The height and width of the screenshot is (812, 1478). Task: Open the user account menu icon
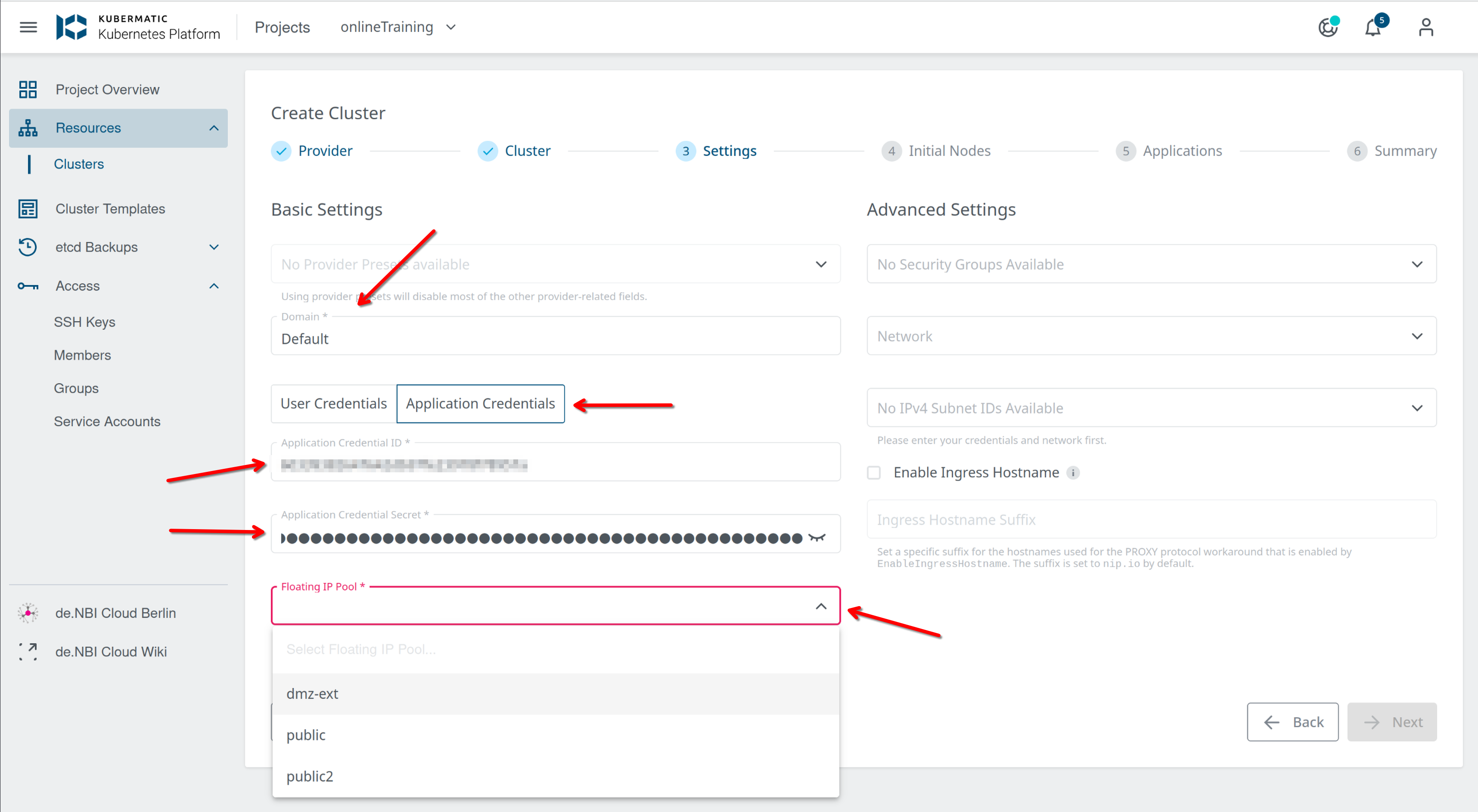click(x=1426, y=27)
